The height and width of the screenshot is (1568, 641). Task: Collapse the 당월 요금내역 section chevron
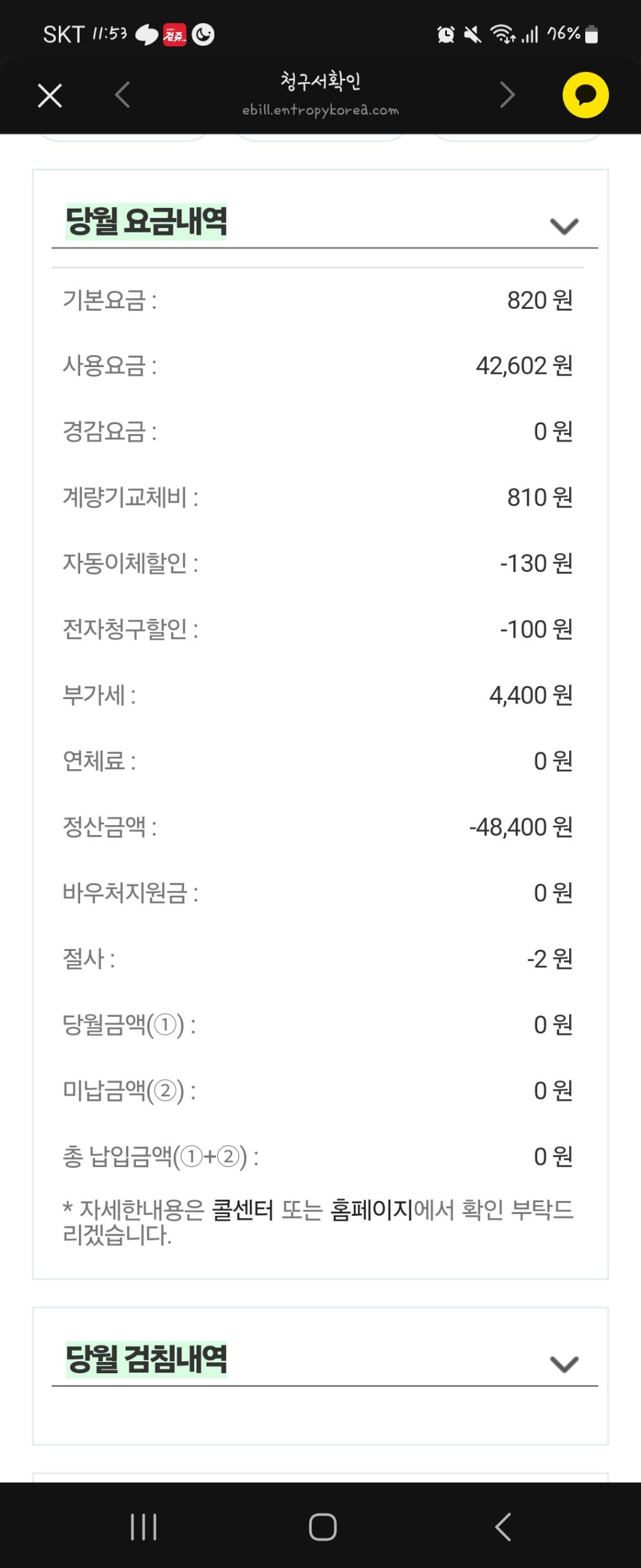[x=564, y=226]
